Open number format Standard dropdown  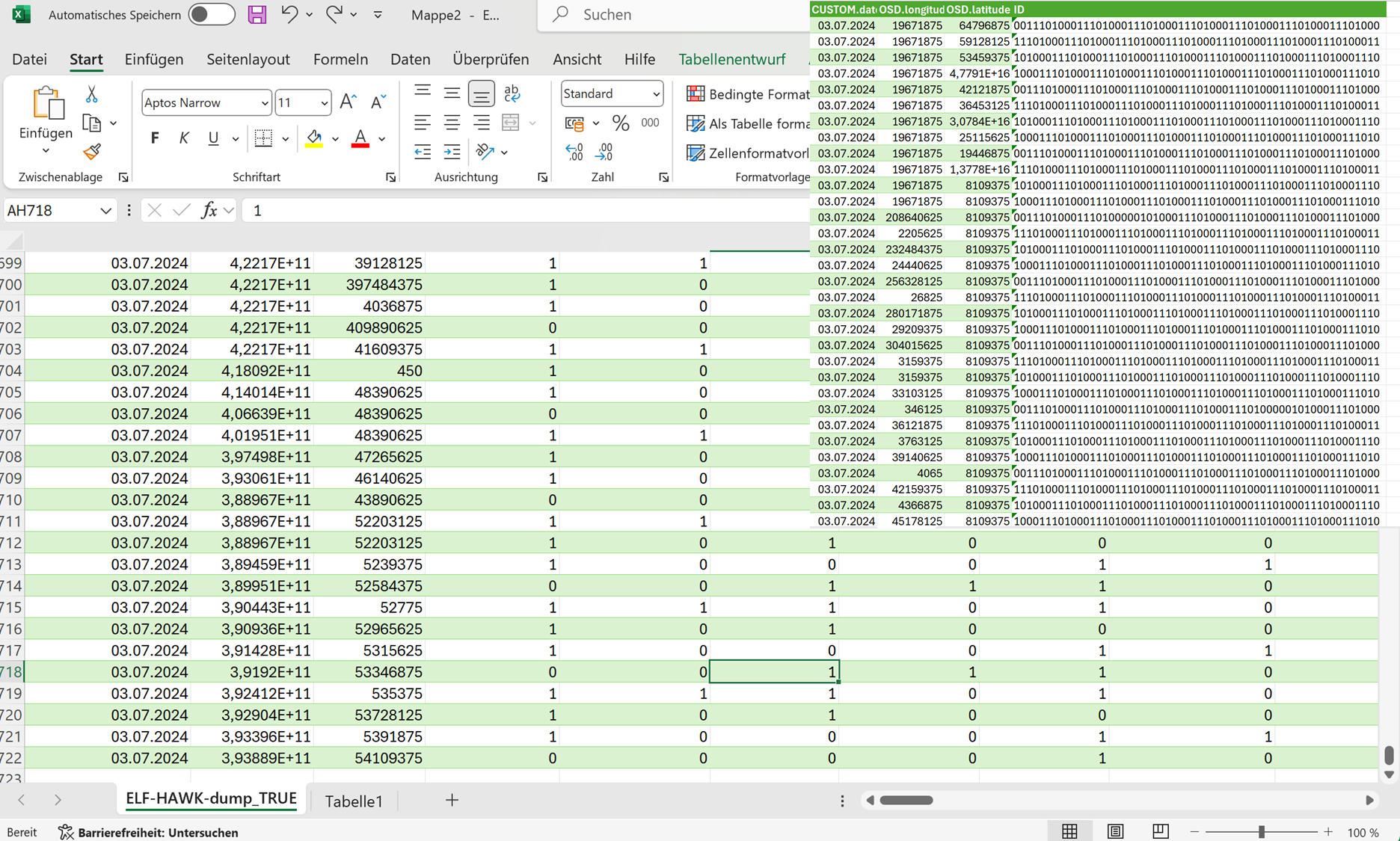tap(656, 93)
